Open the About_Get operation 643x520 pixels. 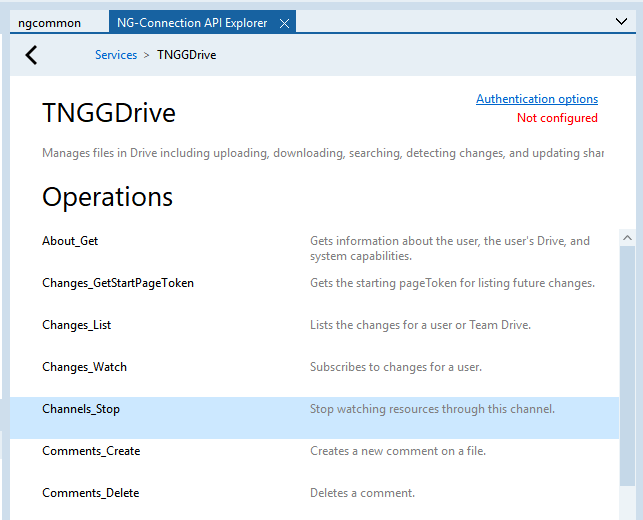tap(70, 241)
